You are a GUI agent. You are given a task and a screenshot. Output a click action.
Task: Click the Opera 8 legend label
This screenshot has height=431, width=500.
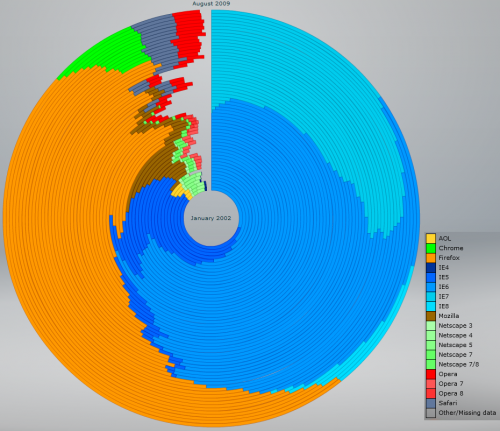click(451, 393)
